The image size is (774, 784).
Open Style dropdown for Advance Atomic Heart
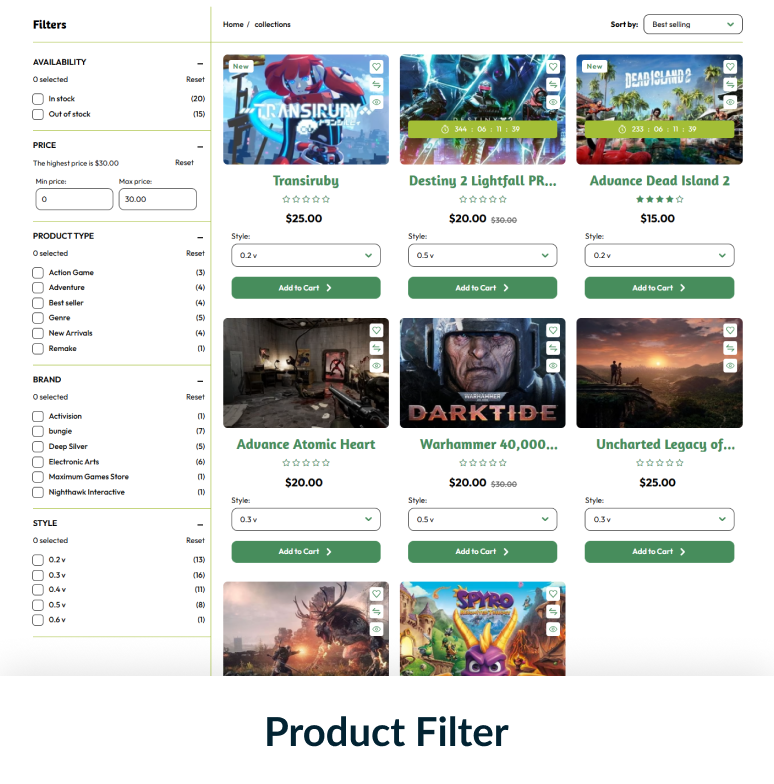point(306,520)
